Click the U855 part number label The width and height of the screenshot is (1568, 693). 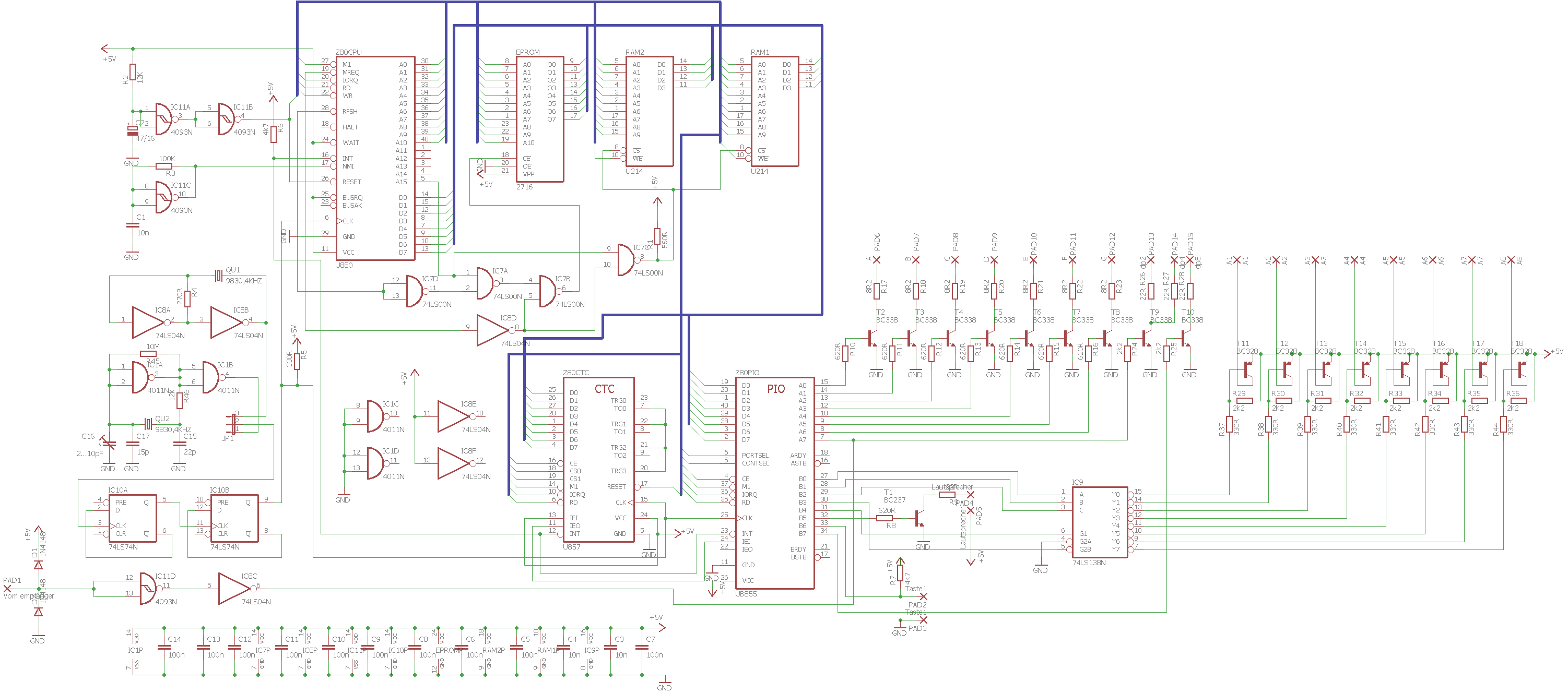[746, 594]
